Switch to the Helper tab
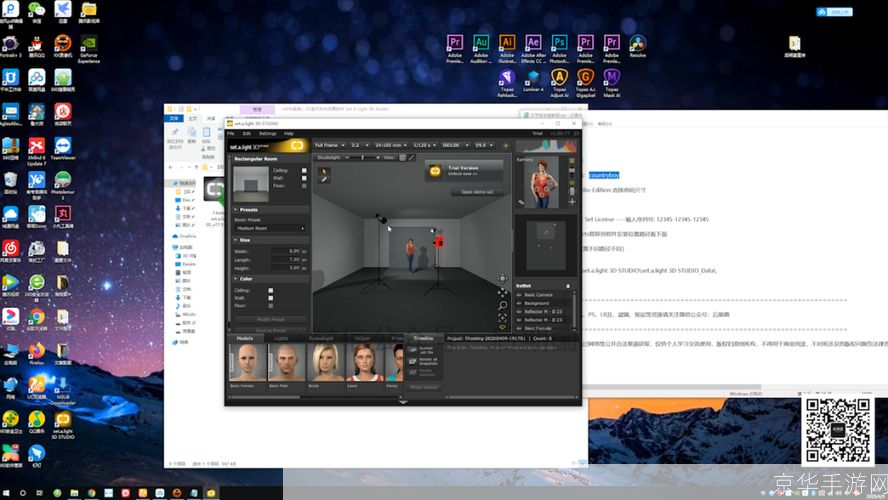888x500 pixels. (362, 339)
